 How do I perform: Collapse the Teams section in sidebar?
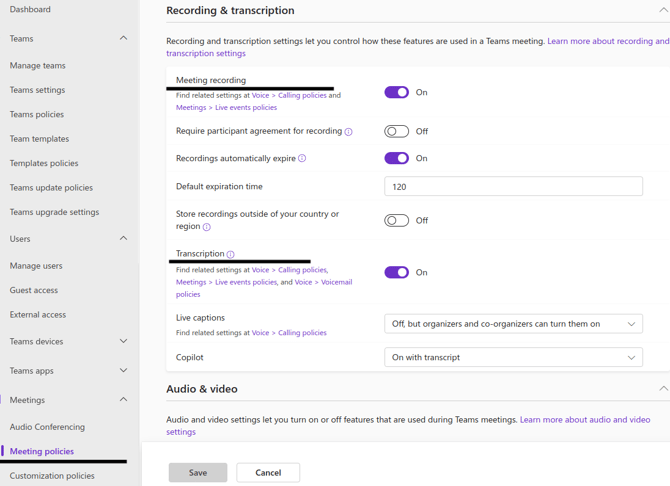(x=123, y=38)
